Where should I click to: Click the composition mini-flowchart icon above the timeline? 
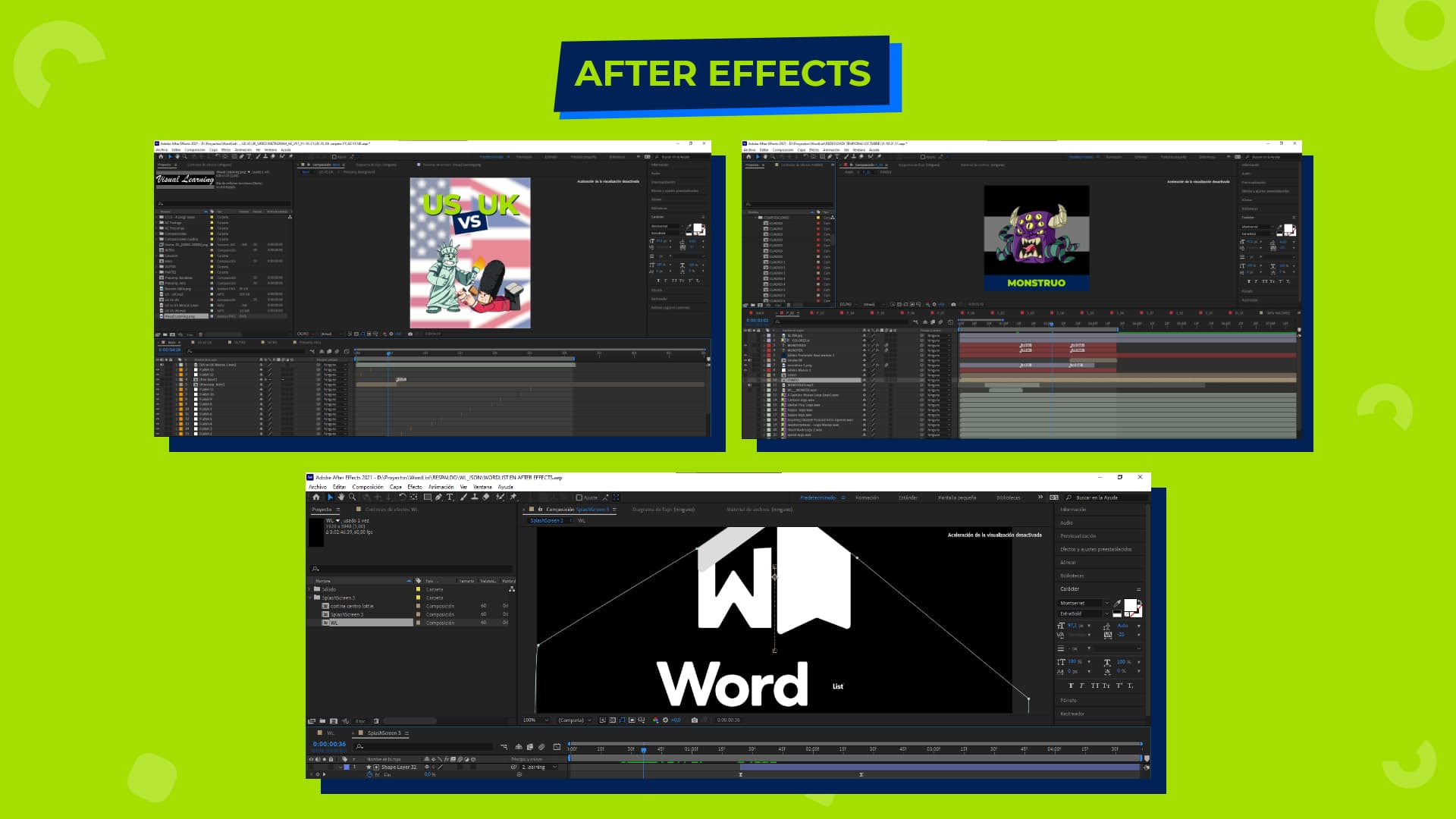click(x=504, y=747)
